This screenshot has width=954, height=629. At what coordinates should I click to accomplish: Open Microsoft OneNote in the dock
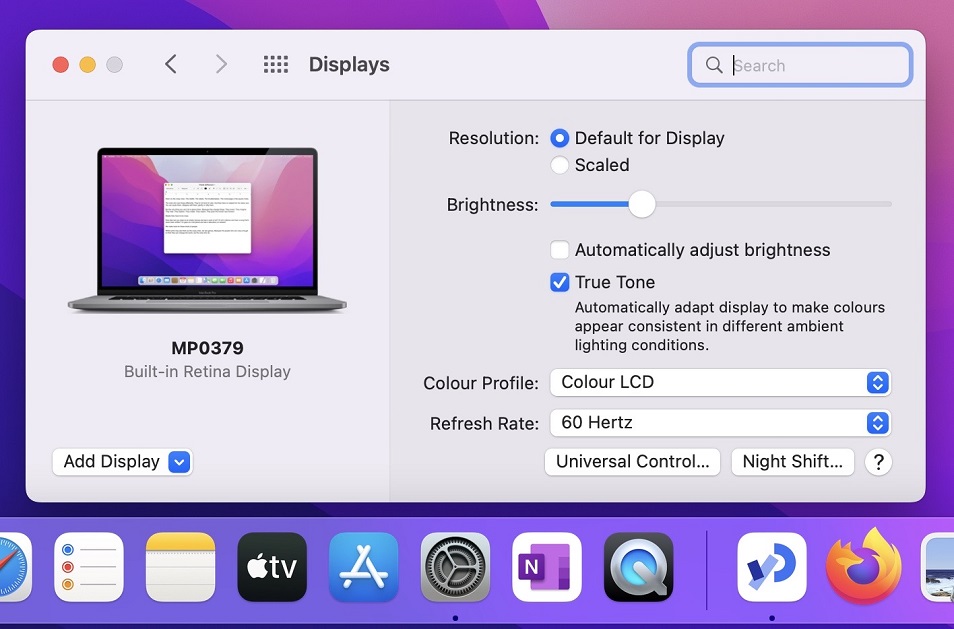click(546, 567)
